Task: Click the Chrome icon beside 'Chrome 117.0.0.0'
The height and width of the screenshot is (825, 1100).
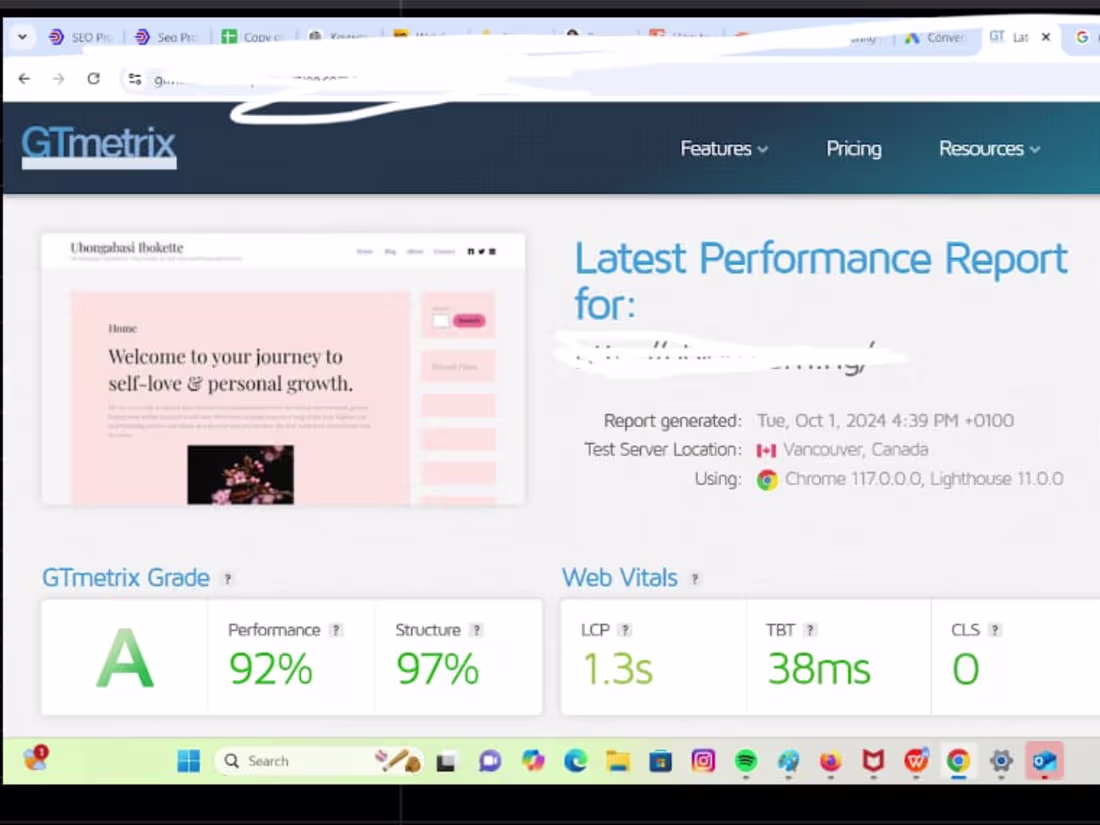Action: click(x=767, y=480)
